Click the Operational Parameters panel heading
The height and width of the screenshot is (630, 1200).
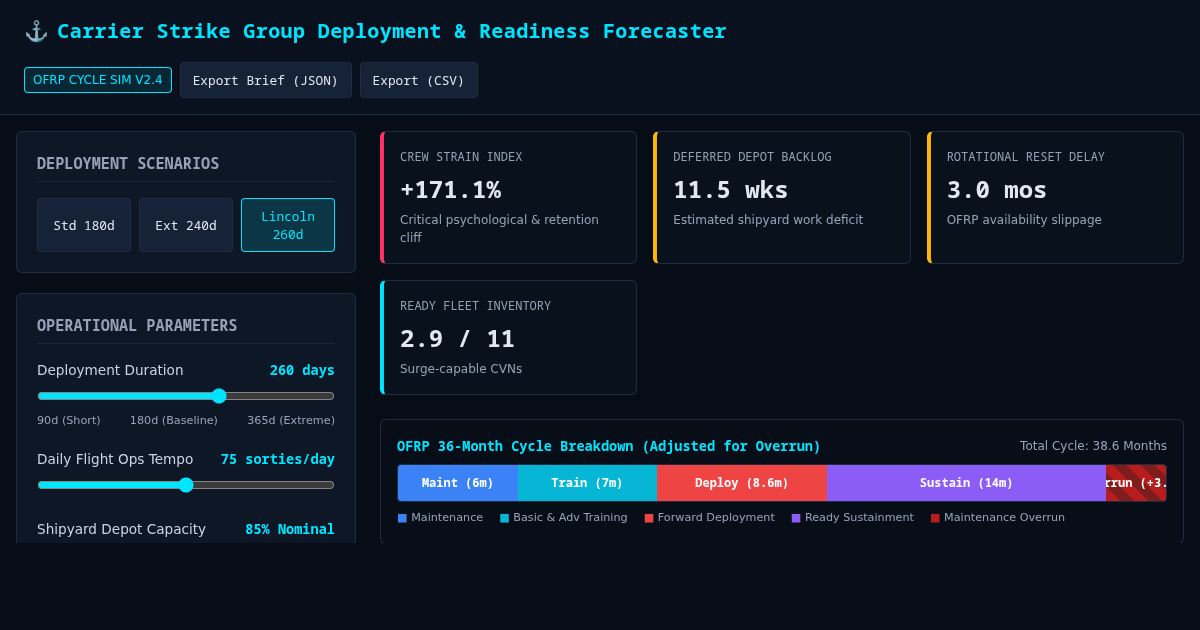click(137, 326)
